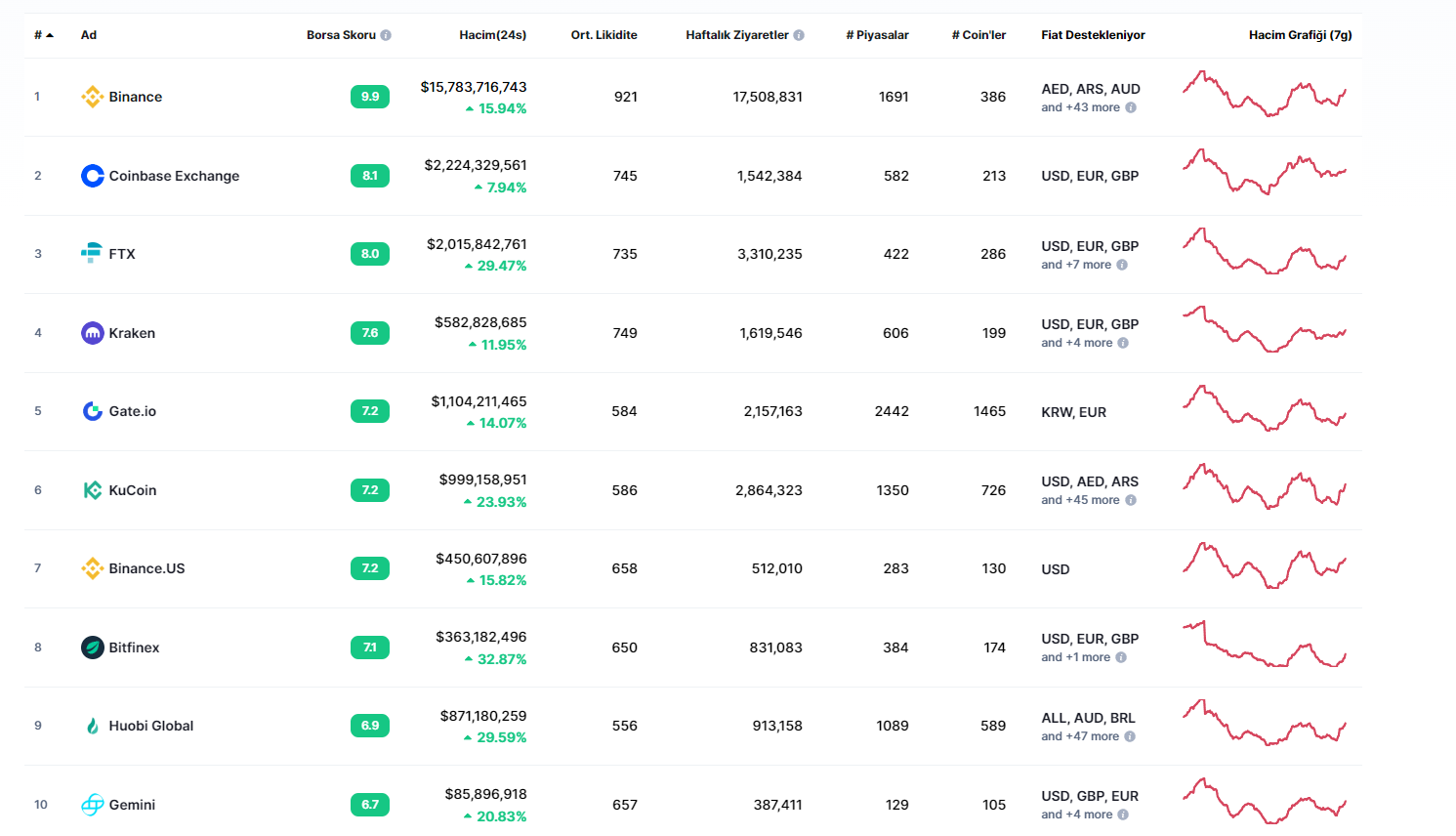1456x836 pixels.
Task: Open the Binance.US exchange link
Action: pyautogui.click(x=146, y=568)
